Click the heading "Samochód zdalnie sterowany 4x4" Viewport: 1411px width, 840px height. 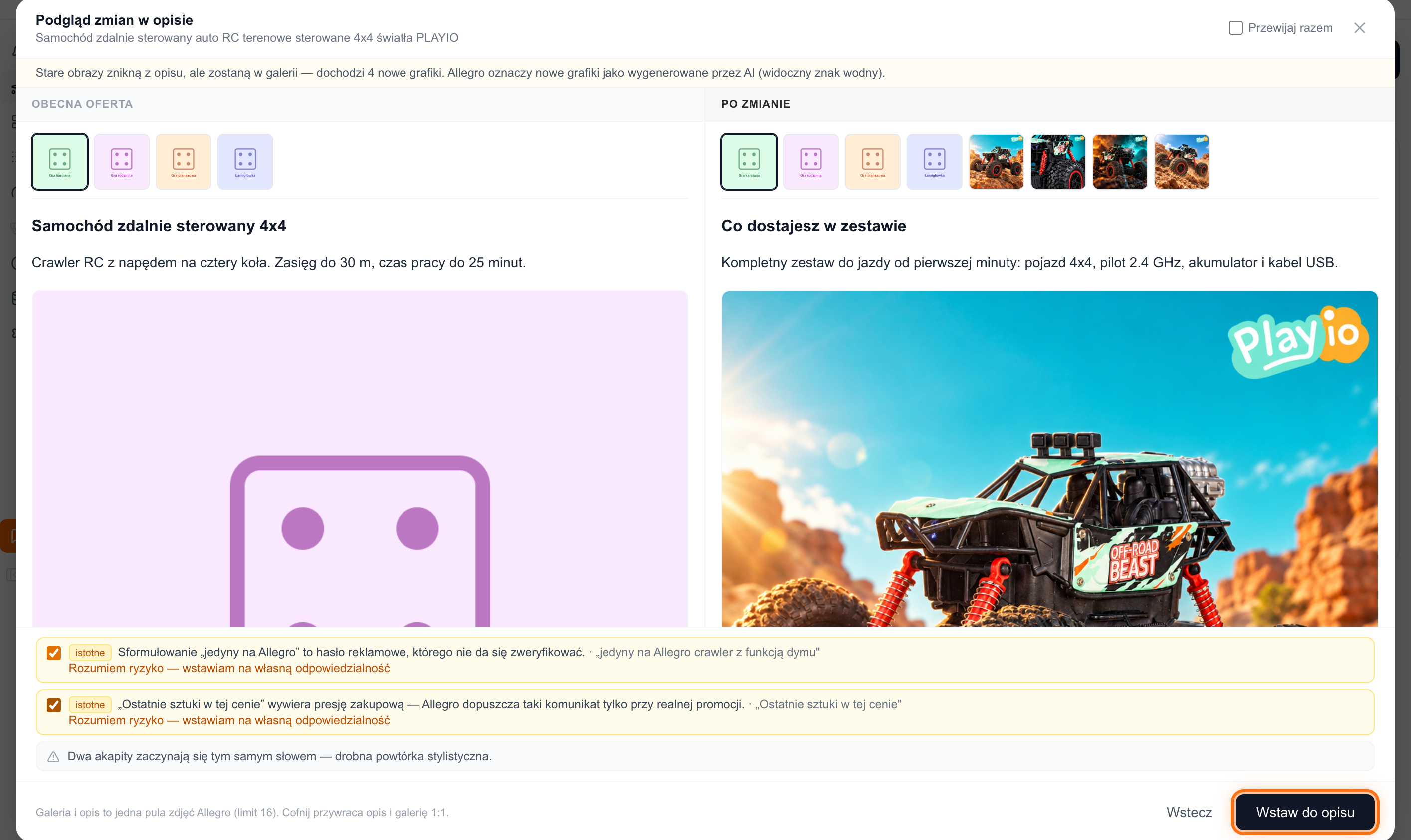(x=159, y=226)
